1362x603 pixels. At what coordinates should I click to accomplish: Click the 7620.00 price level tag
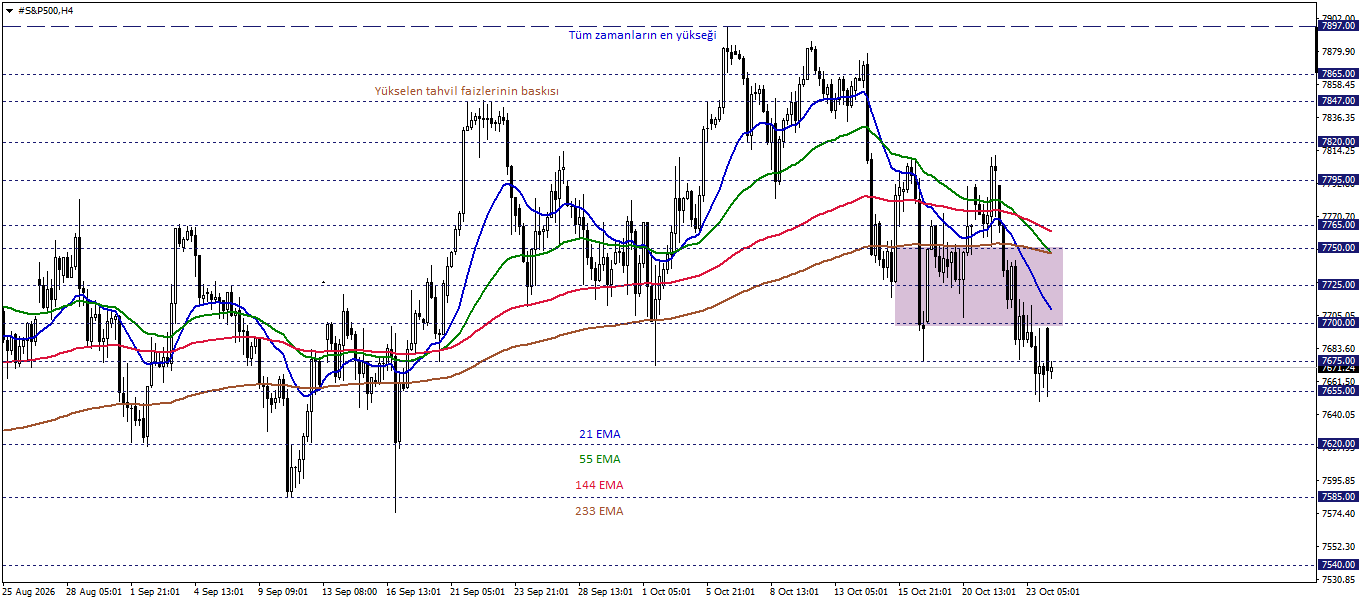click(x=1338, y=443)
